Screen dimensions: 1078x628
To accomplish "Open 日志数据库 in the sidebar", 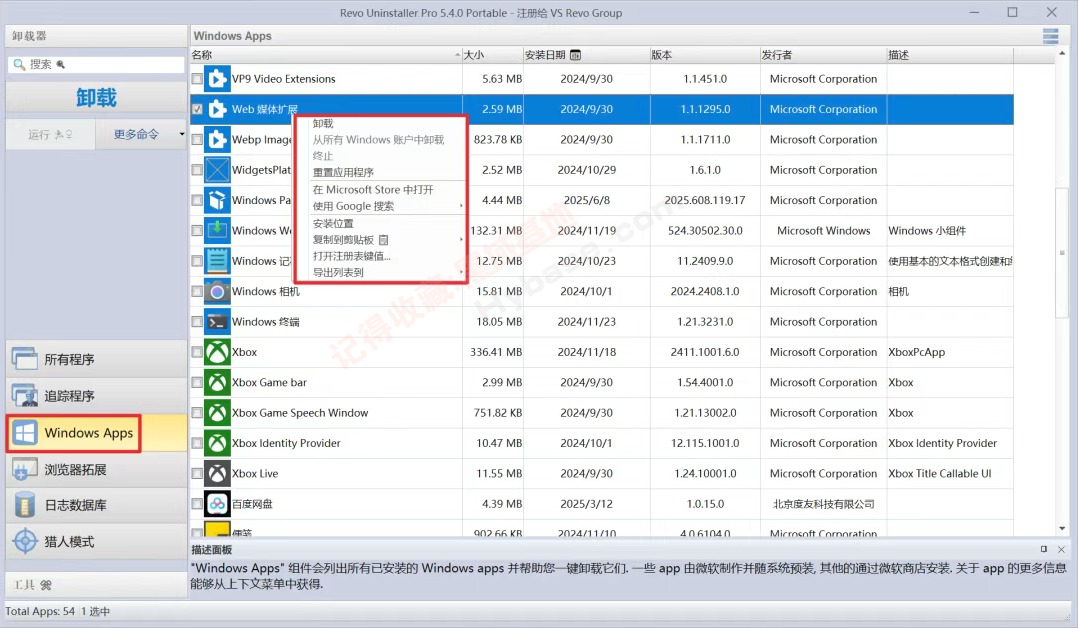I will [96, 505].
